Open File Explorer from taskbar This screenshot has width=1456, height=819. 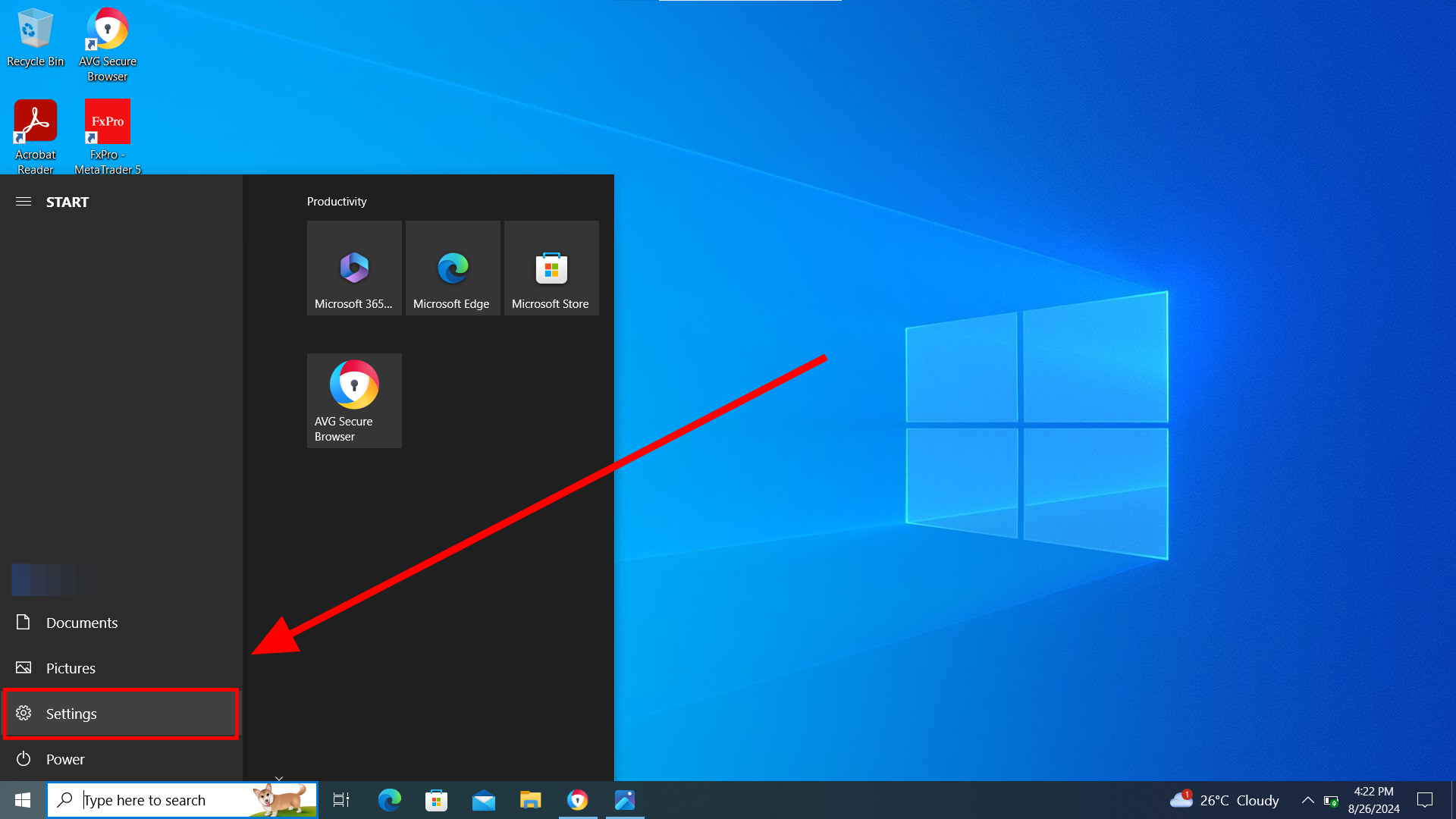click(530, 800)
